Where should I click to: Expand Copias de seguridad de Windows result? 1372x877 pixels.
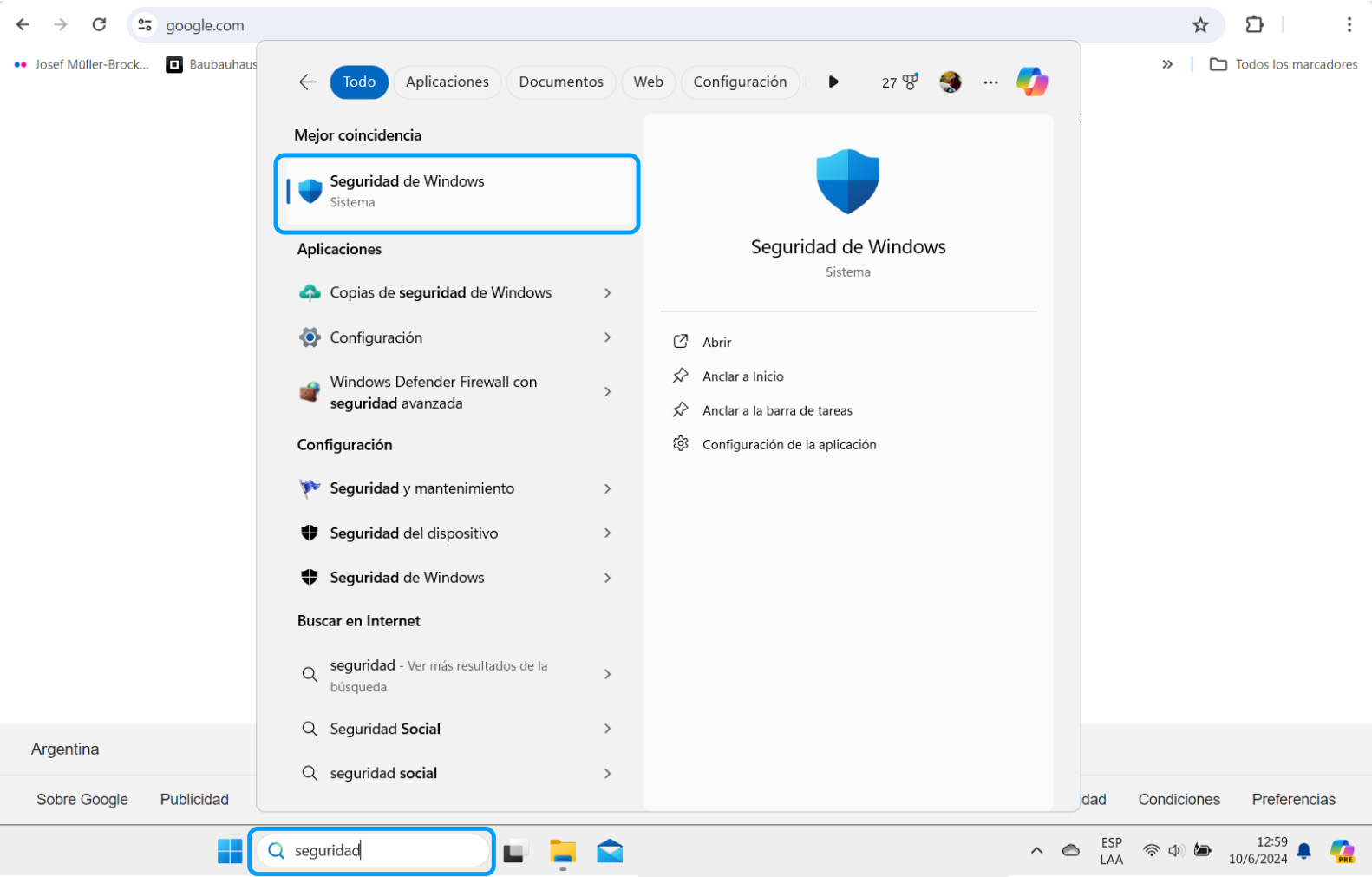(x=608, y=293)
